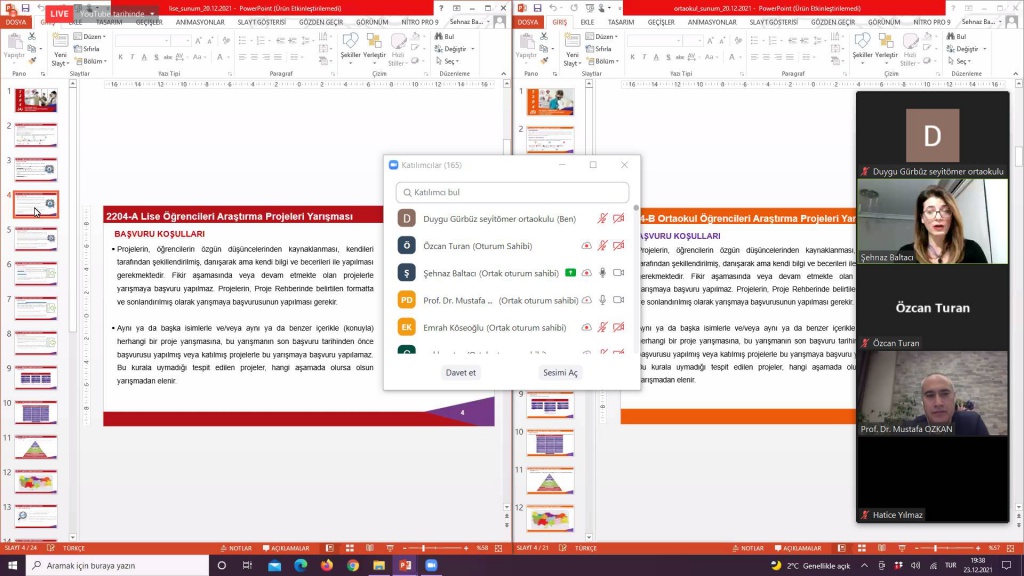1024x576 pixels.
Task: Expand the Bölüm section dropdown in left ribbon
Action: tap(93, 61)
